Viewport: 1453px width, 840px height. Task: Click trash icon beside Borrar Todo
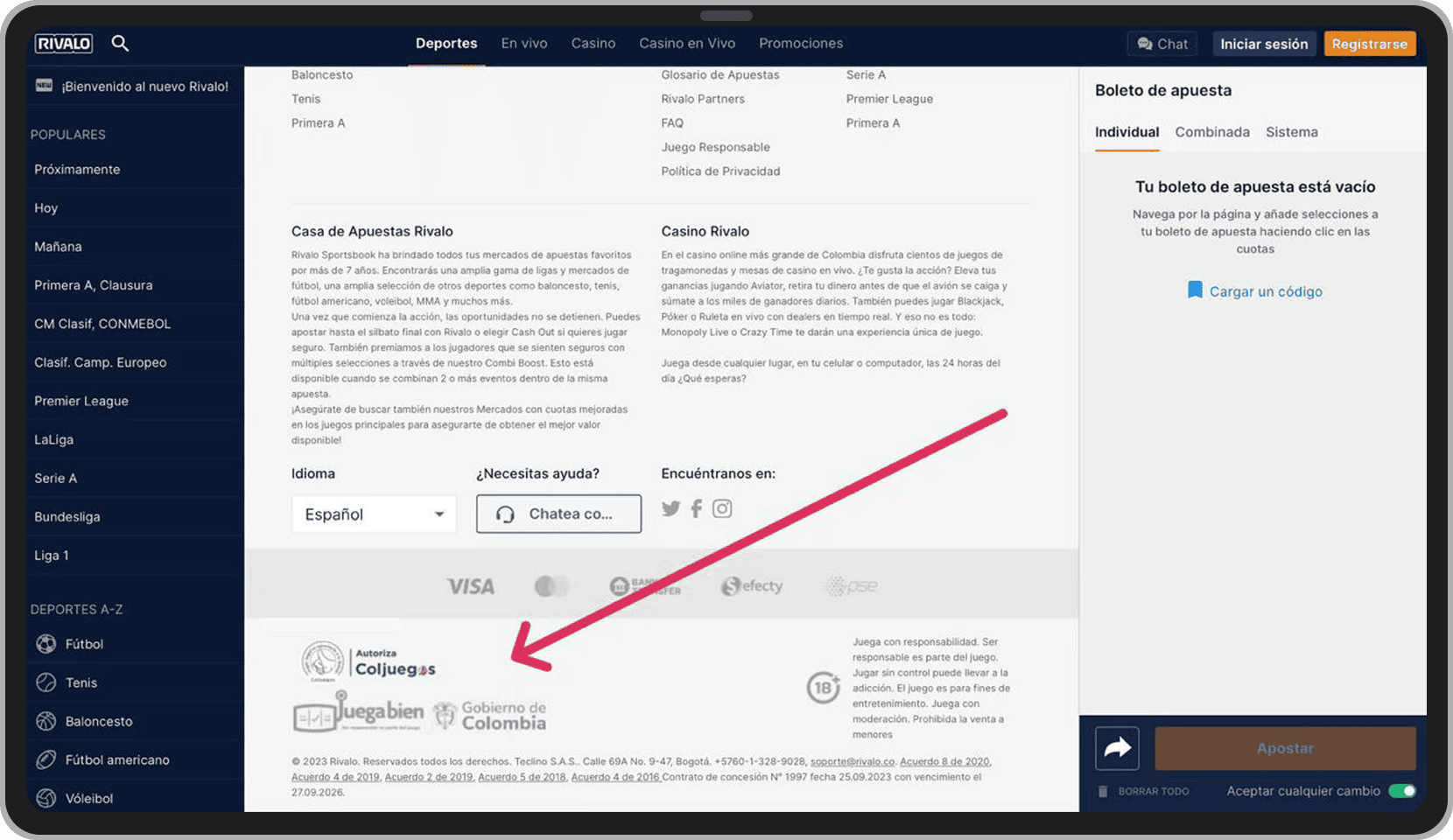coord(1103,791)
